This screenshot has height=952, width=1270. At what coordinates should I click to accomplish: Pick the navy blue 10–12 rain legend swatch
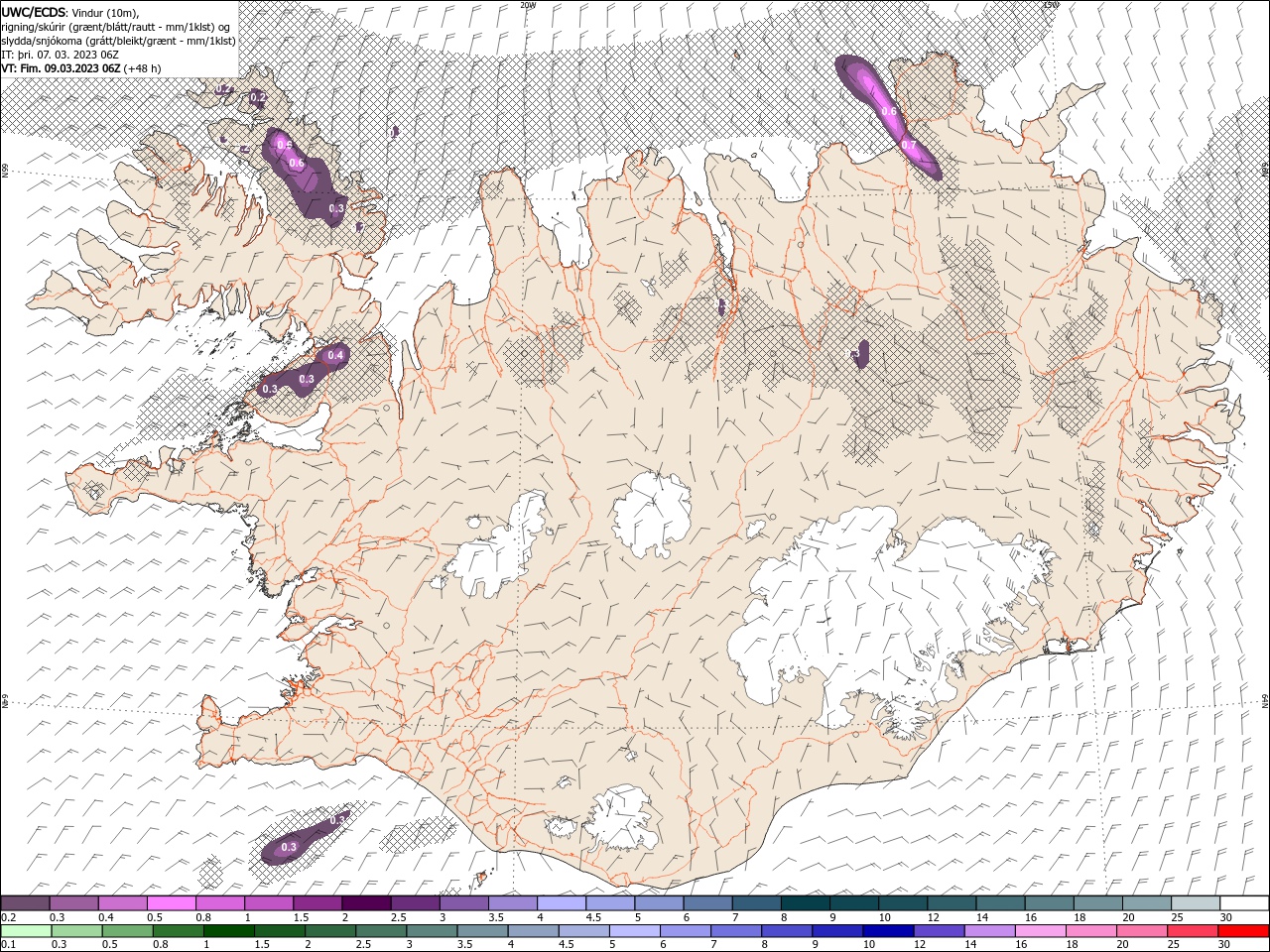[887, 931]
